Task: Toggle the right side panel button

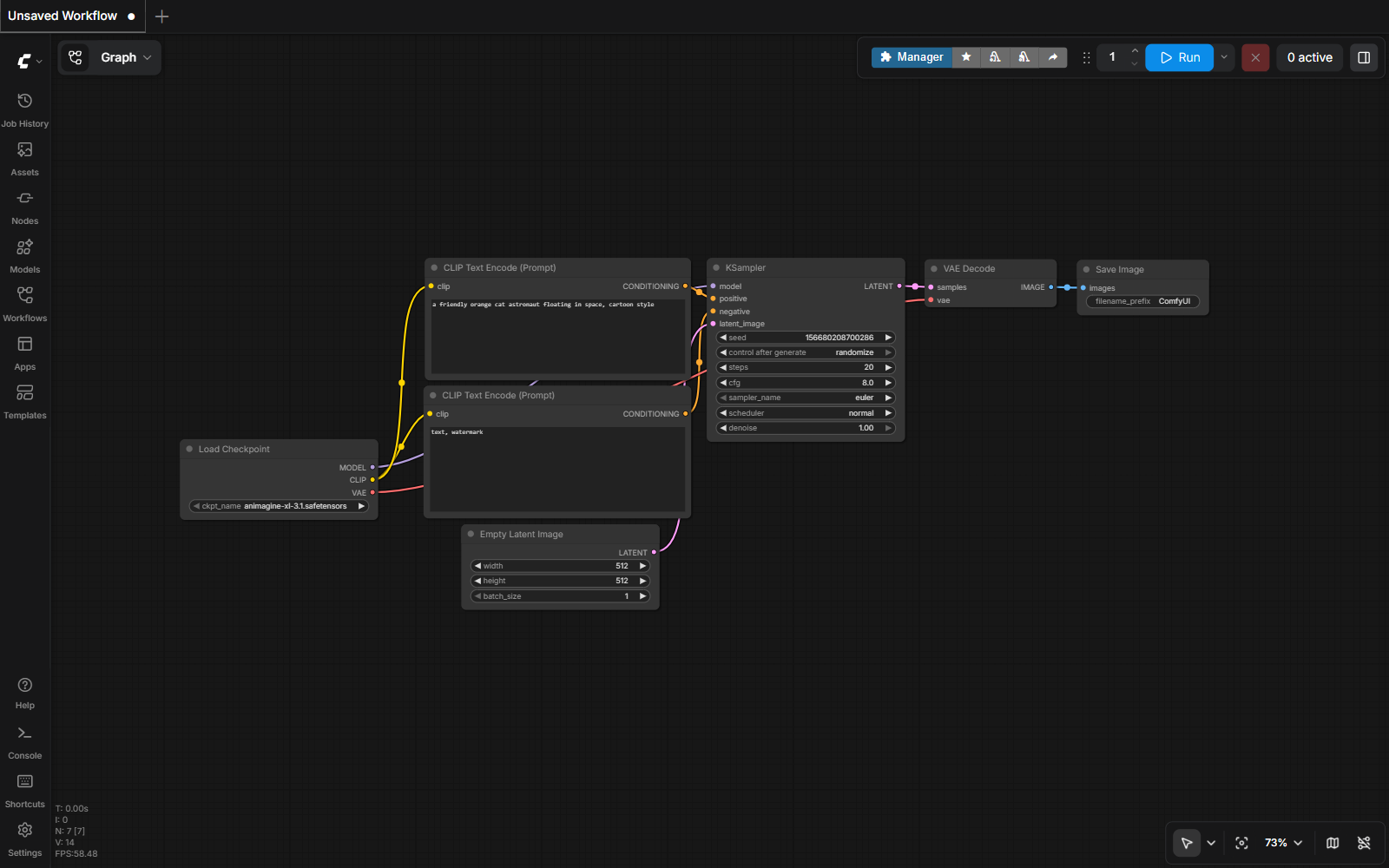Action: pos(1364,57)
